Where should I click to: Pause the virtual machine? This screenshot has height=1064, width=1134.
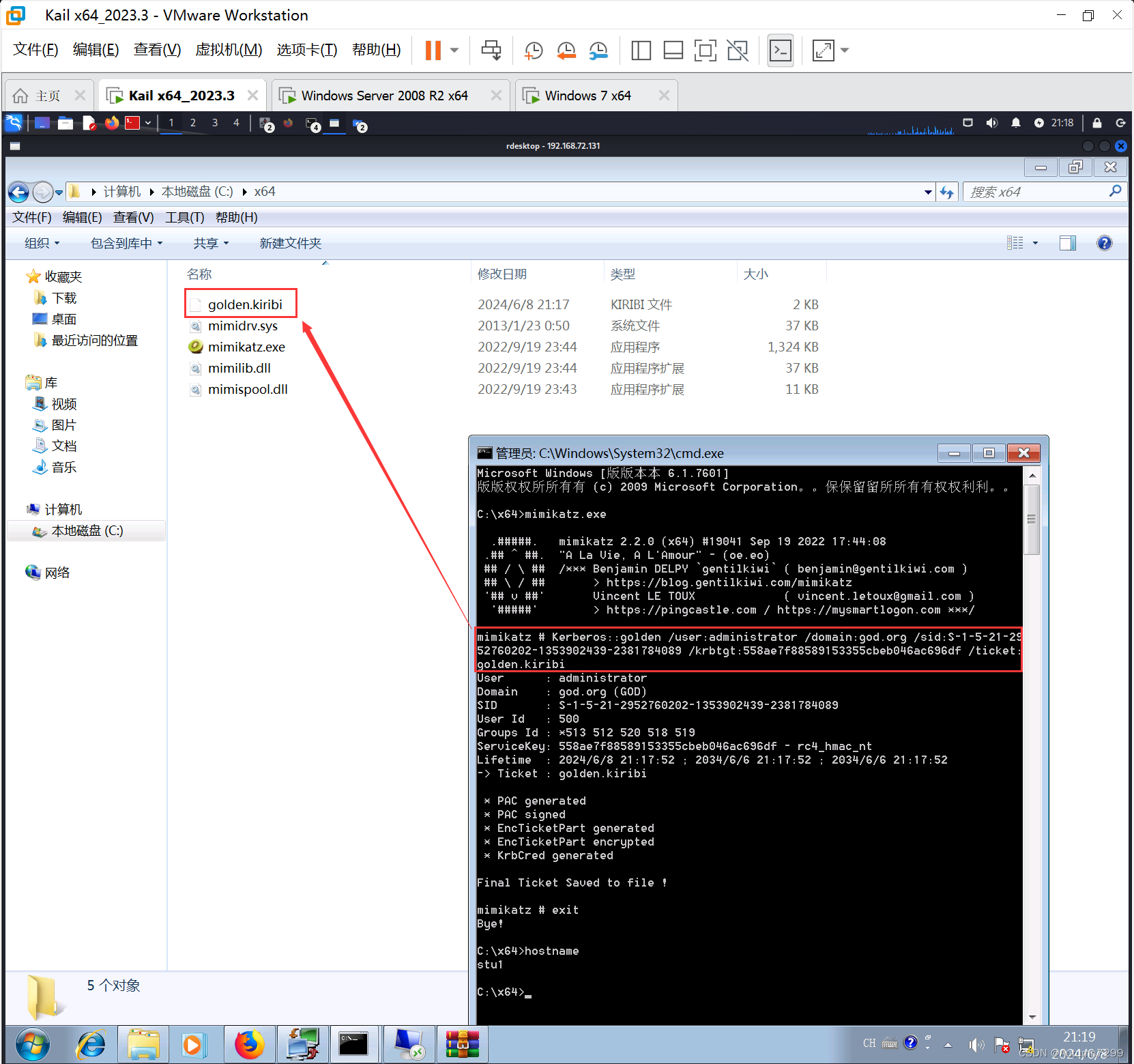tap(433, 50)
